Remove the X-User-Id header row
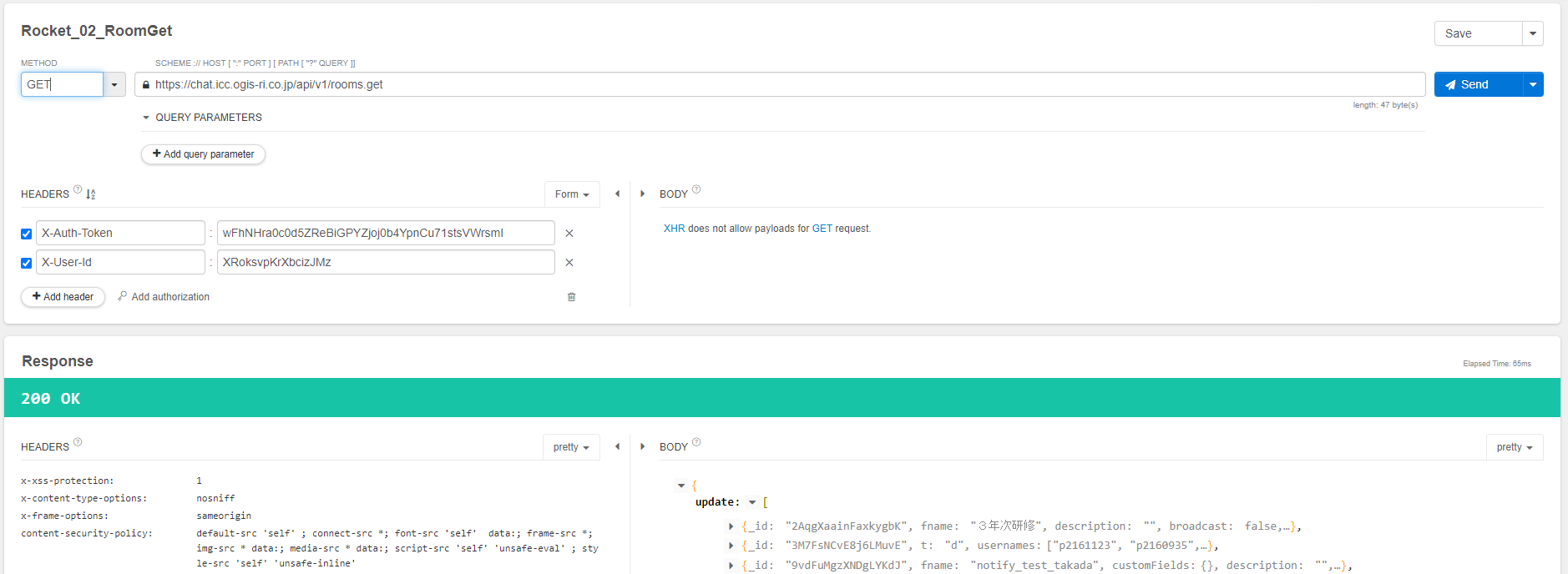The height and width of the screenshot is (574, 1568). point(569,263)
